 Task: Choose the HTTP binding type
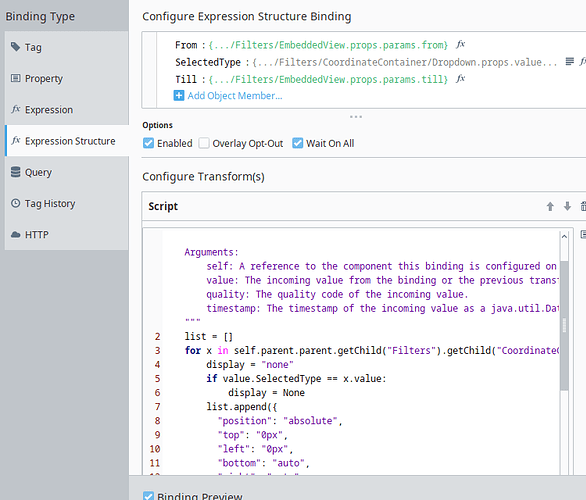click(67, 235)
